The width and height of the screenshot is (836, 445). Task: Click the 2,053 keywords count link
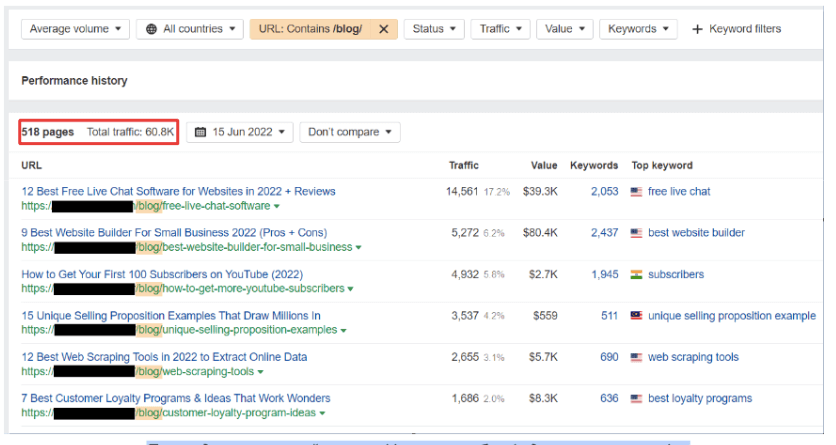point(604,192)
